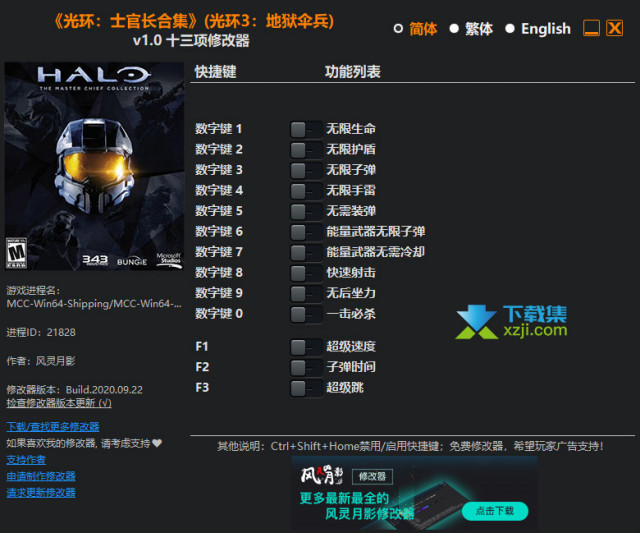Click the 数字键 9 hotkey label
This screenshot has width=640, height=533.
219,293
